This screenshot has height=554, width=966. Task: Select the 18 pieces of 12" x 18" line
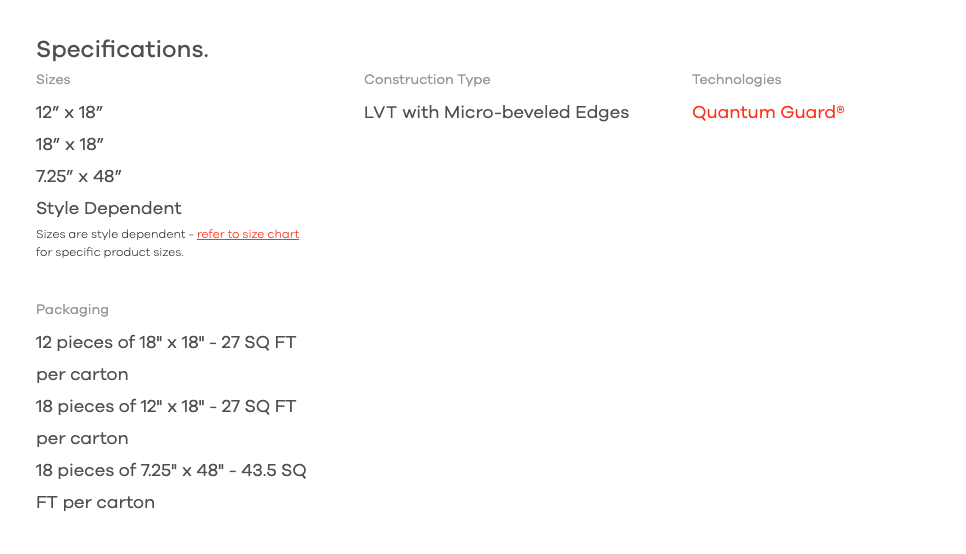[166, 406]
